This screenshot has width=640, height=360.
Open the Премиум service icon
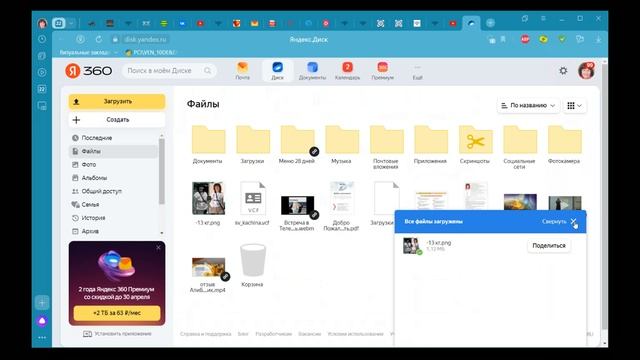(x=382, y=71)
